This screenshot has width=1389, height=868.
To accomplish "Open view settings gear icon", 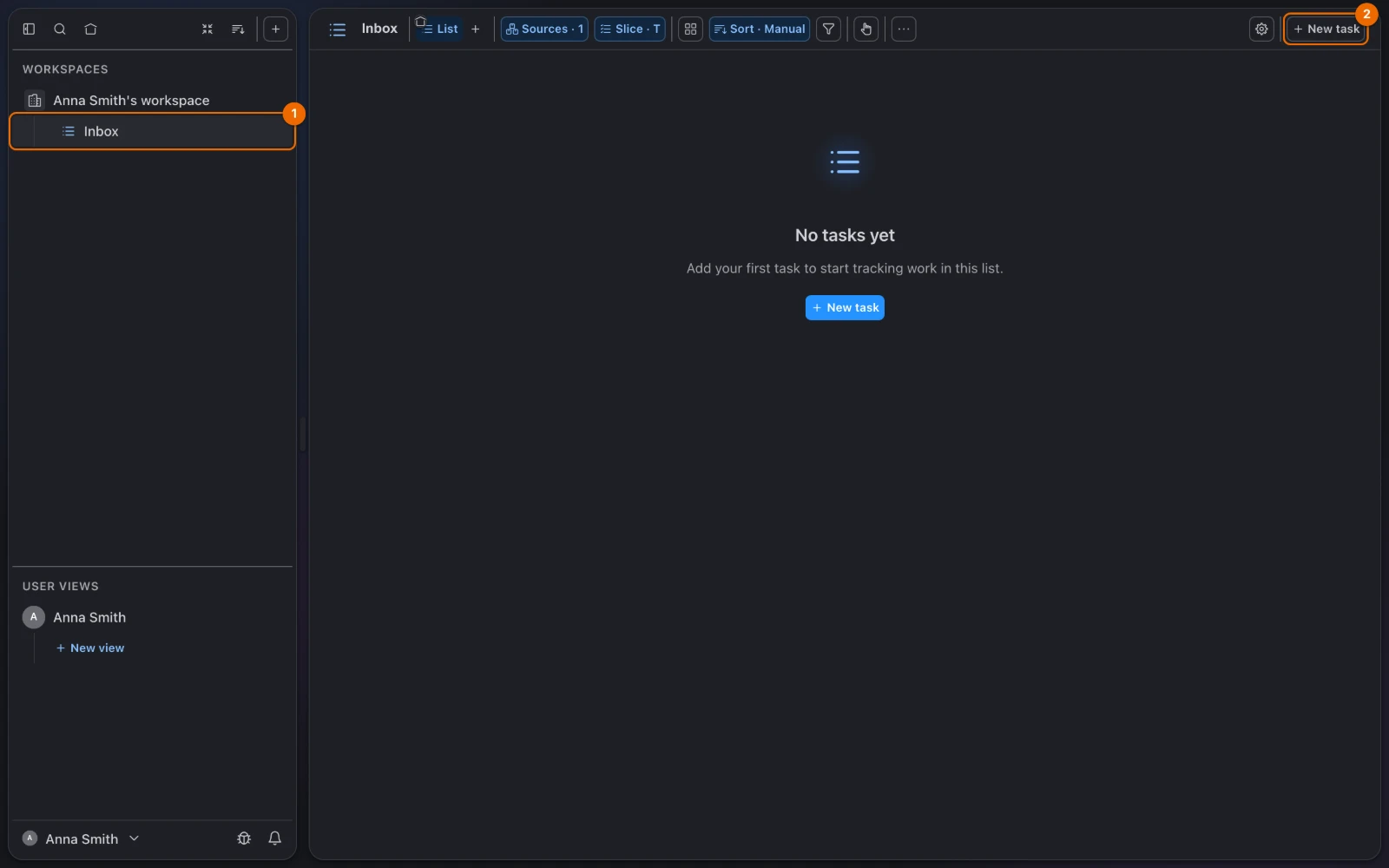I will (1261, 29).
